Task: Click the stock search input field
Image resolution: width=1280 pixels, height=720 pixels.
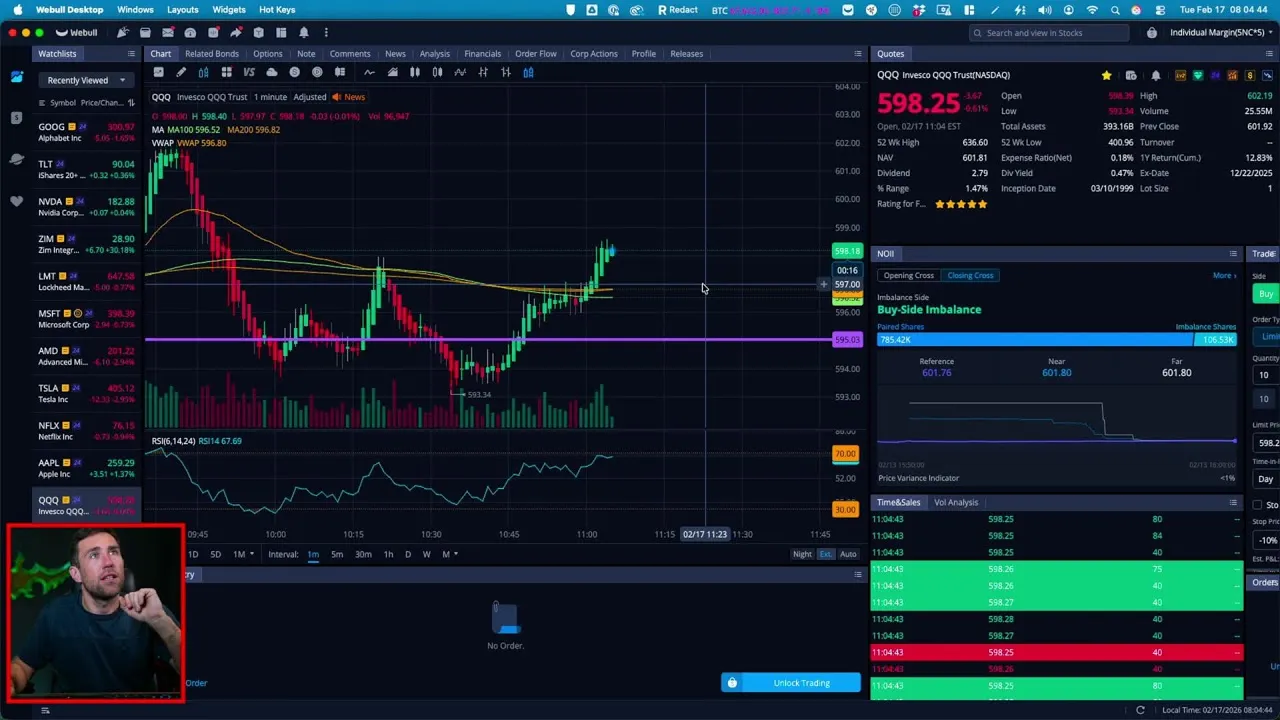Action: [1050, 33]
